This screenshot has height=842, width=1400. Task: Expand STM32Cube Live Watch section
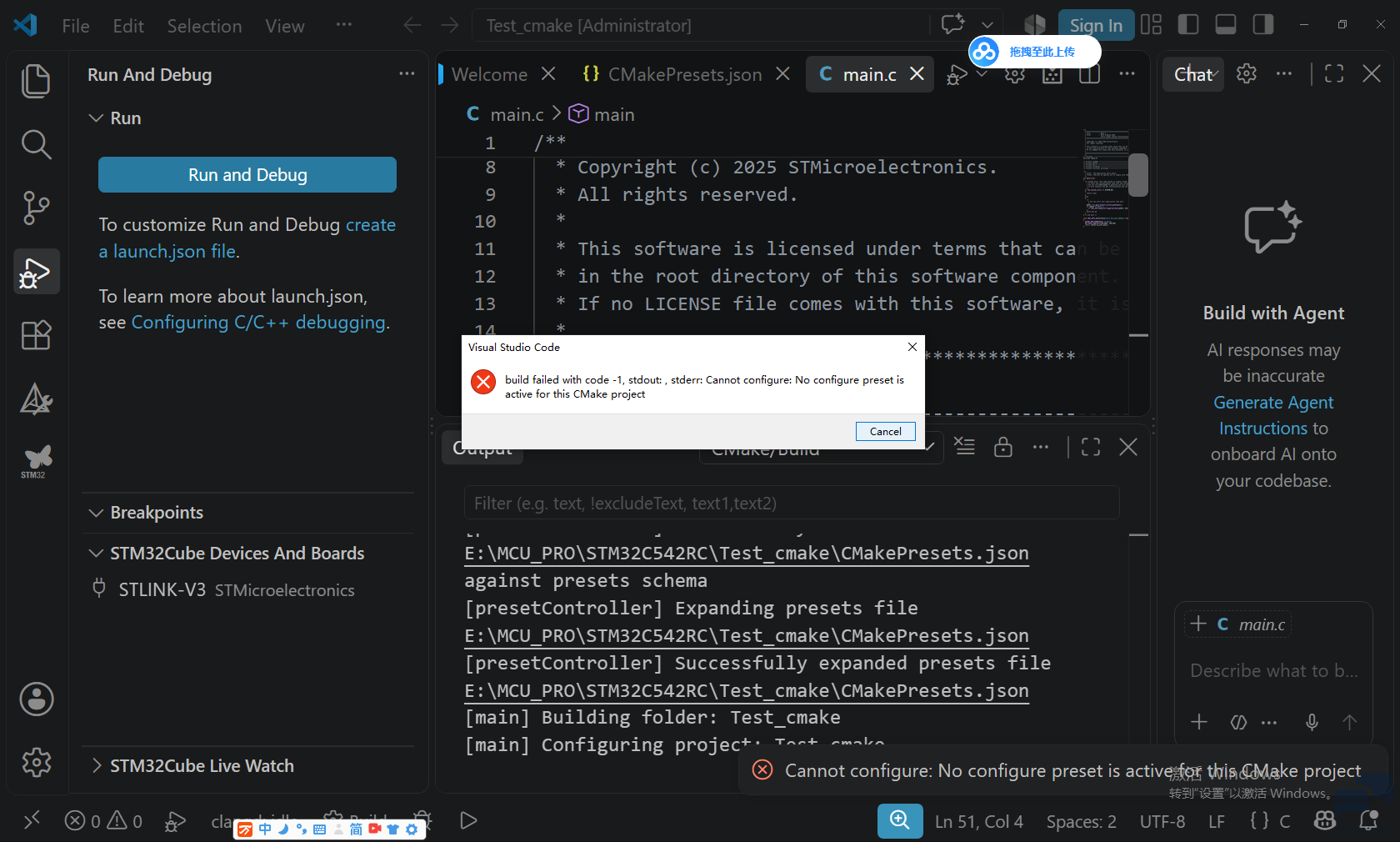pos(96,766)
